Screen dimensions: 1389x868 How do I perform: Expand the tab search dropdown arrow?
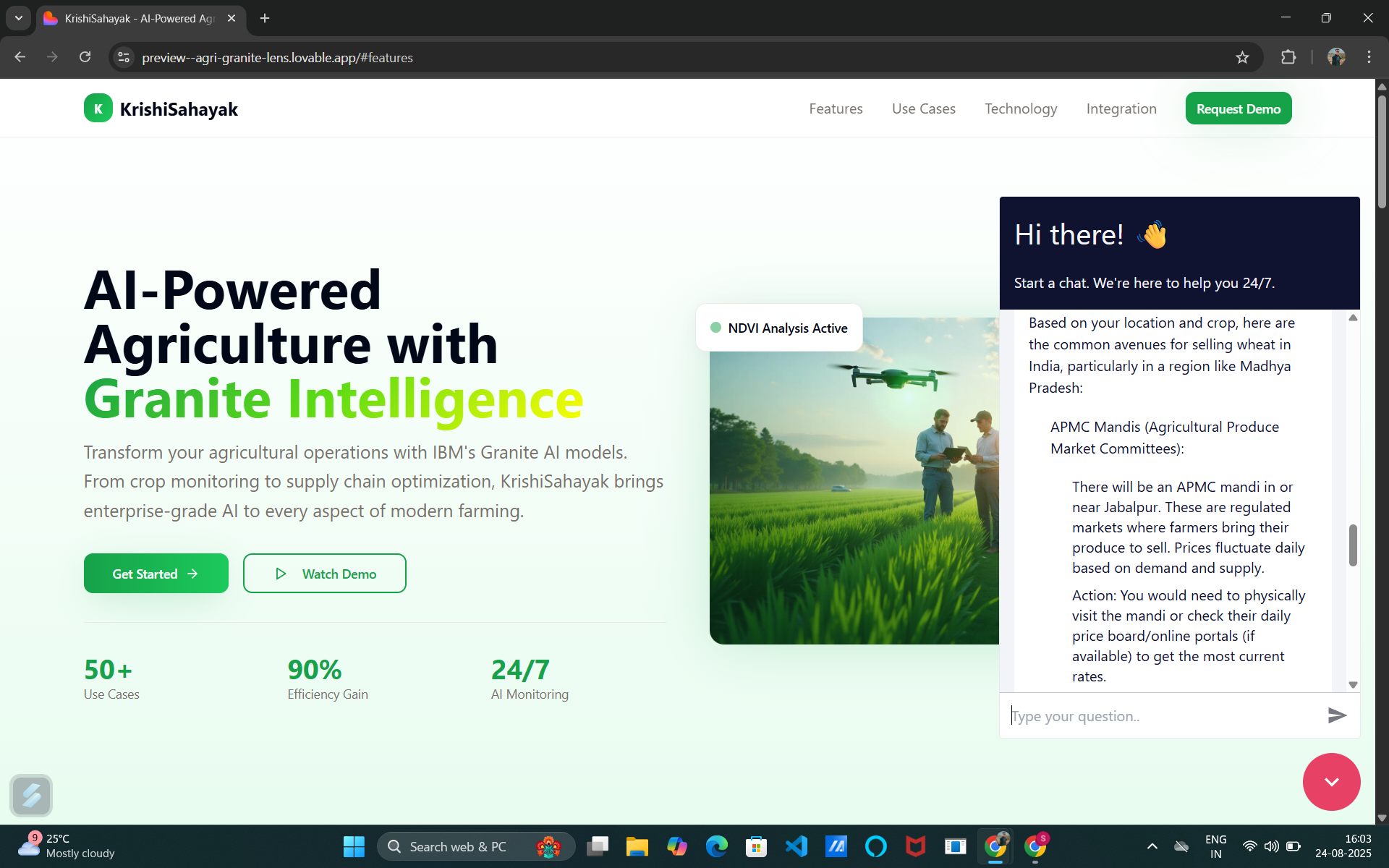(x=19, y=18)
